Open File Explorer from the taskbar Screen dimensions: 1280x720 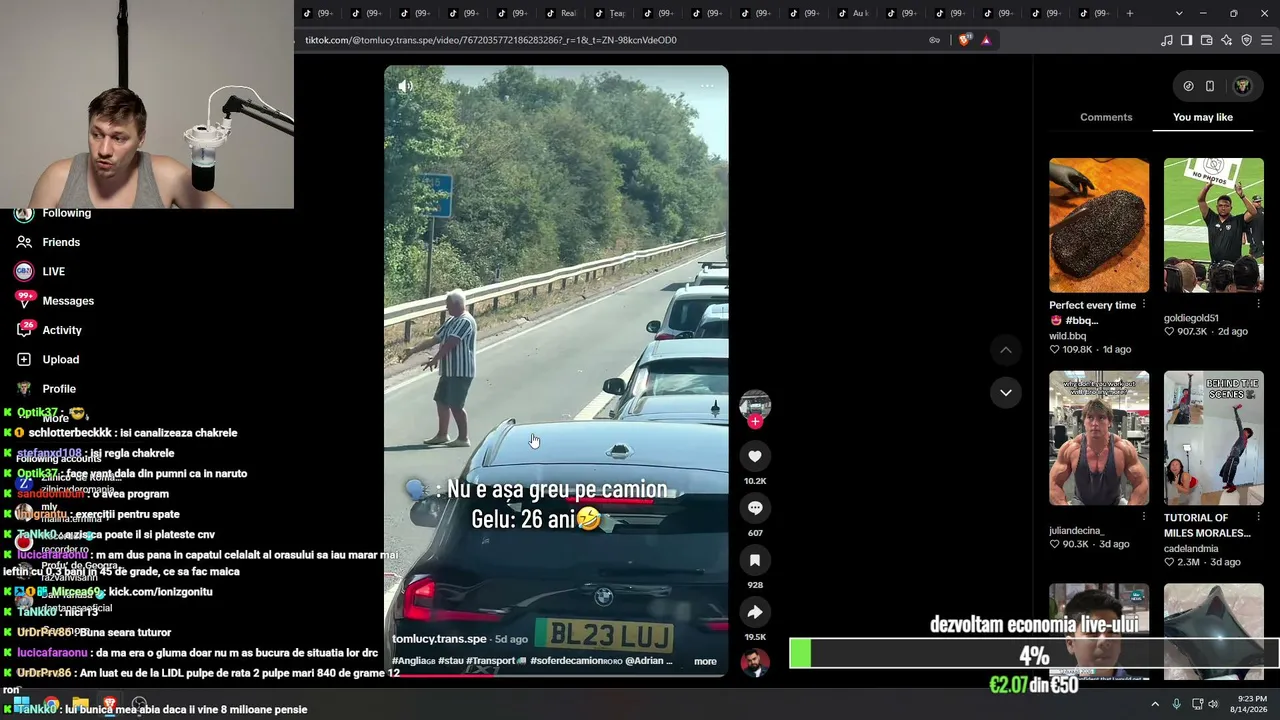(x=80, y=704)
